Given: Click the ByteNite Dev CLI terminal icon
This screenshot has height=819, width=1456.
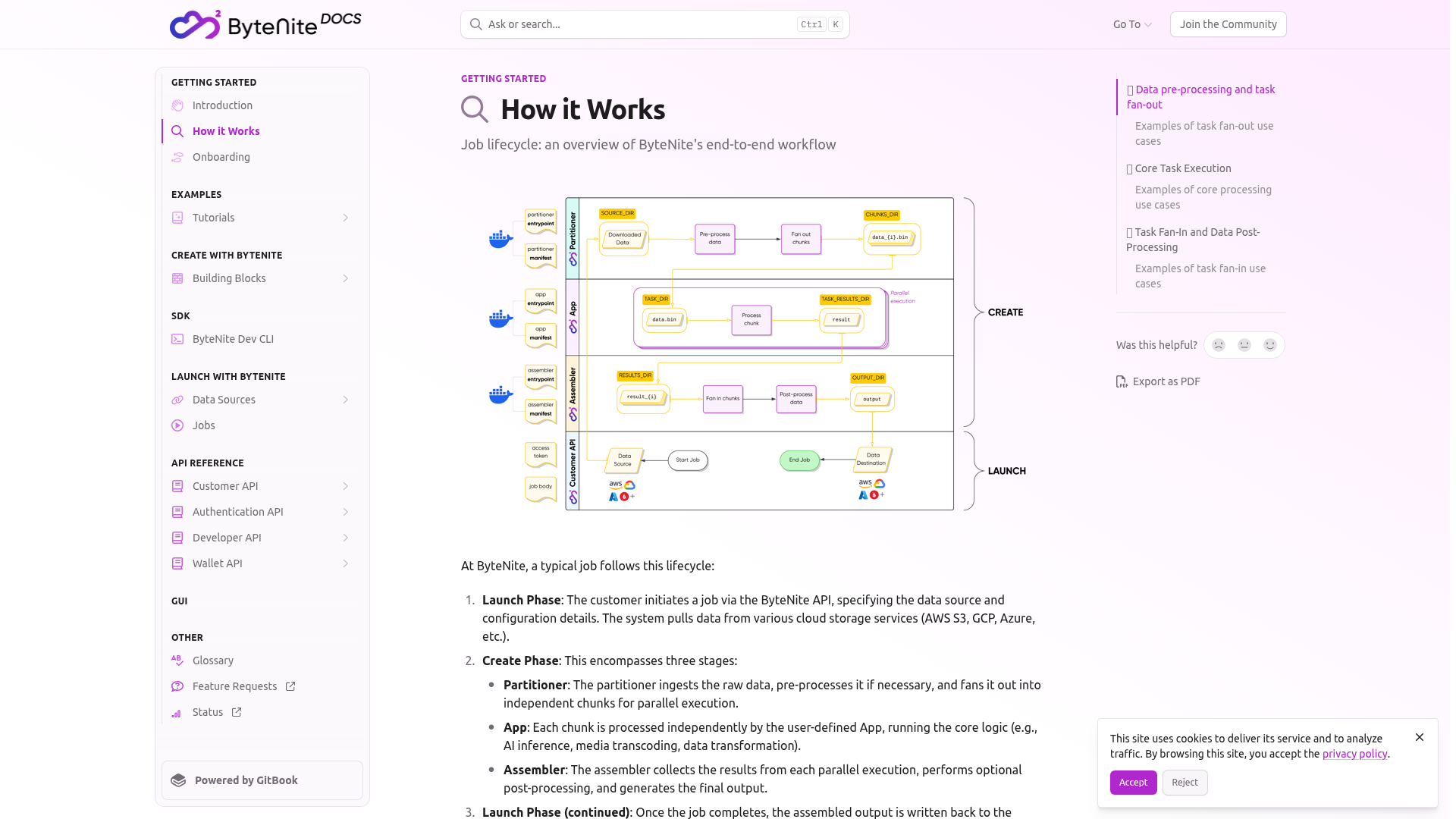Looking at the screenshot, I should 177,339.
